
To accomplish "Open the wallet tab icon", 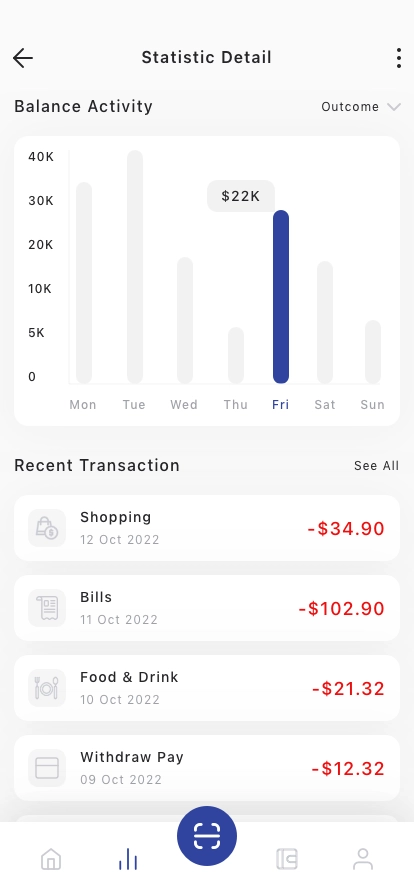I will [286, 859].
